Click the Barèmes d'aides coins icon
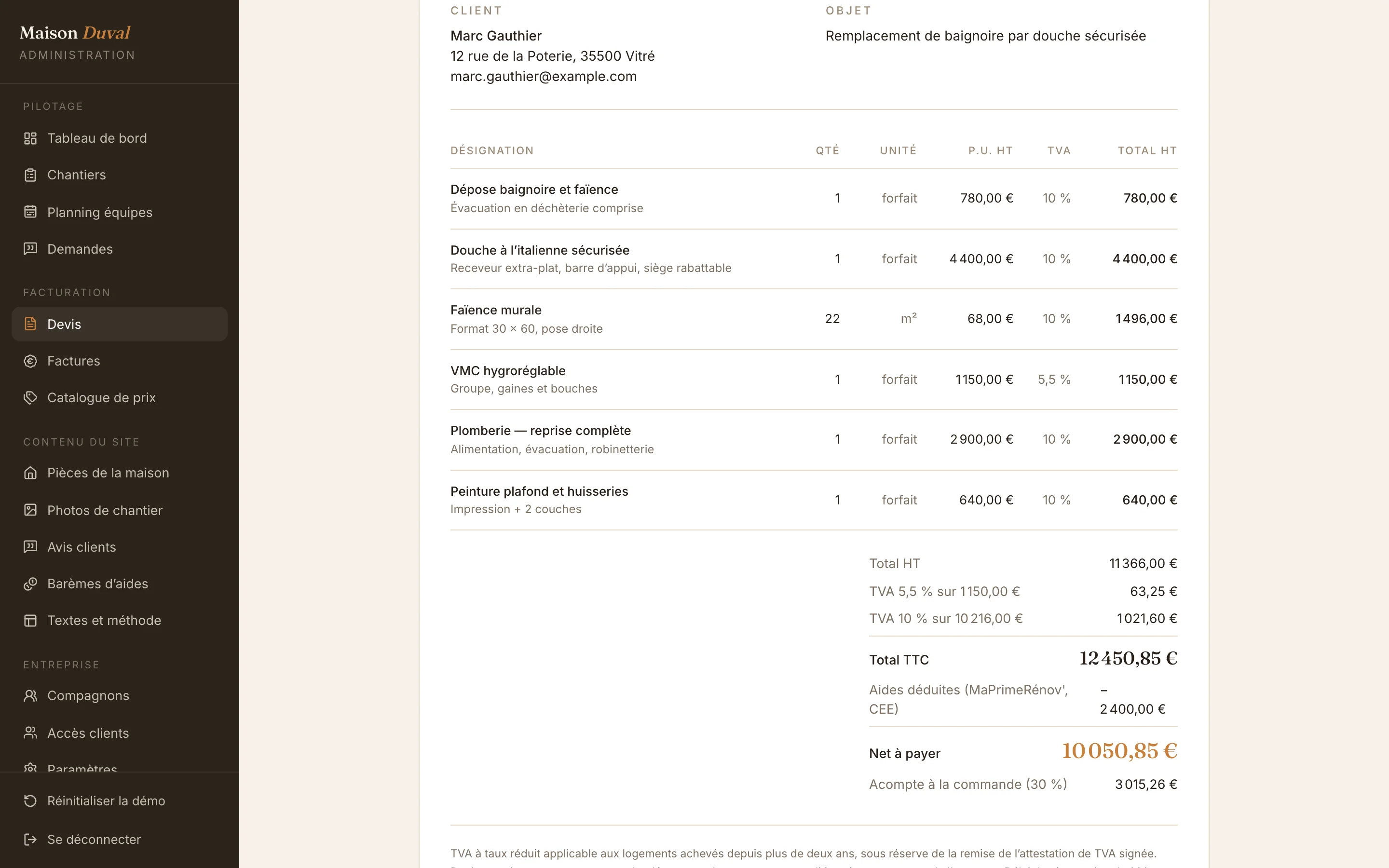 30,584
